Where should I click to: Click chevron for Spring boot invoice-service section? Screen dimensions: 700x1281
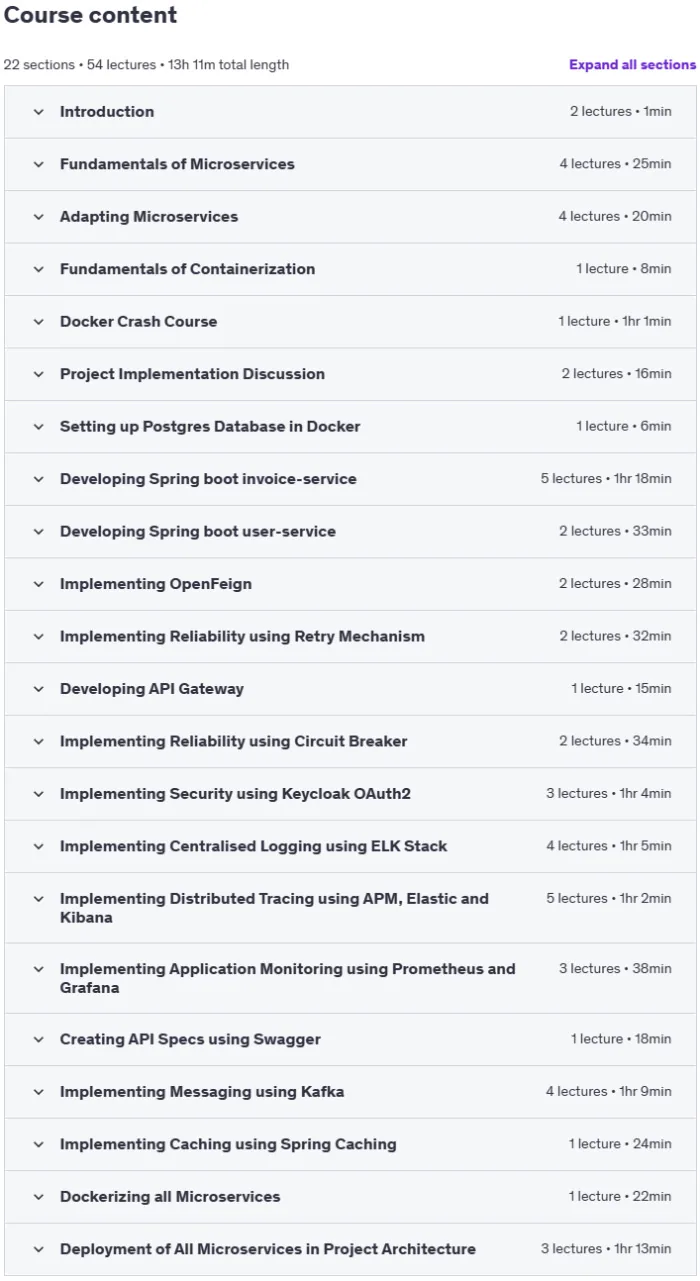(39, 479)
